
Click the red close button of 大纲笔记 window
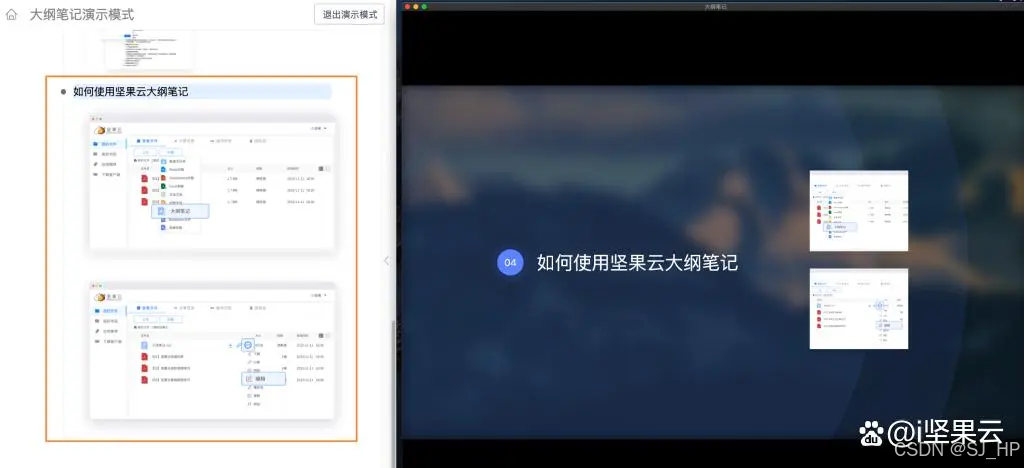click(408, 7)
